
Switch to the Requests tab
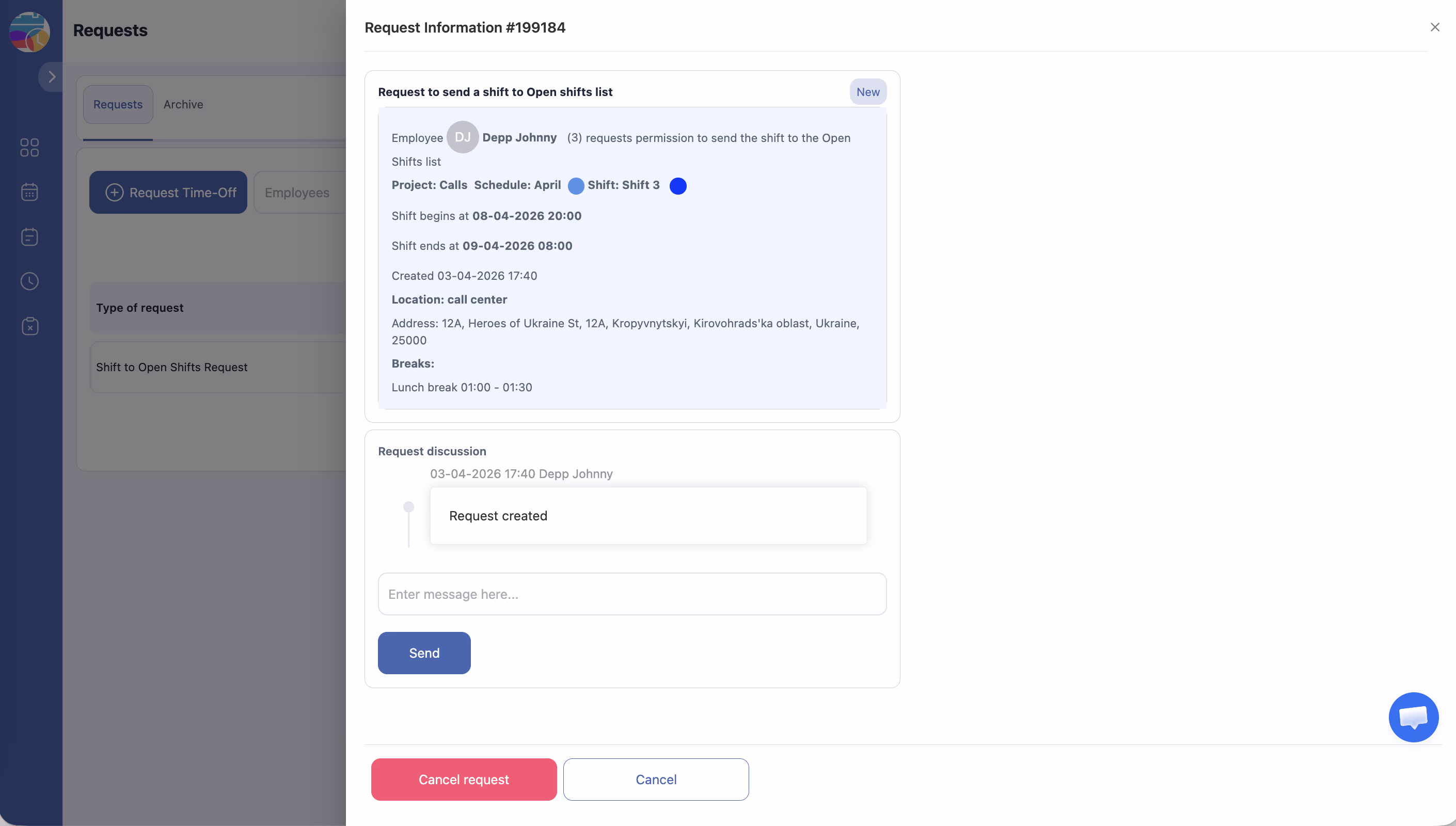click(x=118, y=104)
